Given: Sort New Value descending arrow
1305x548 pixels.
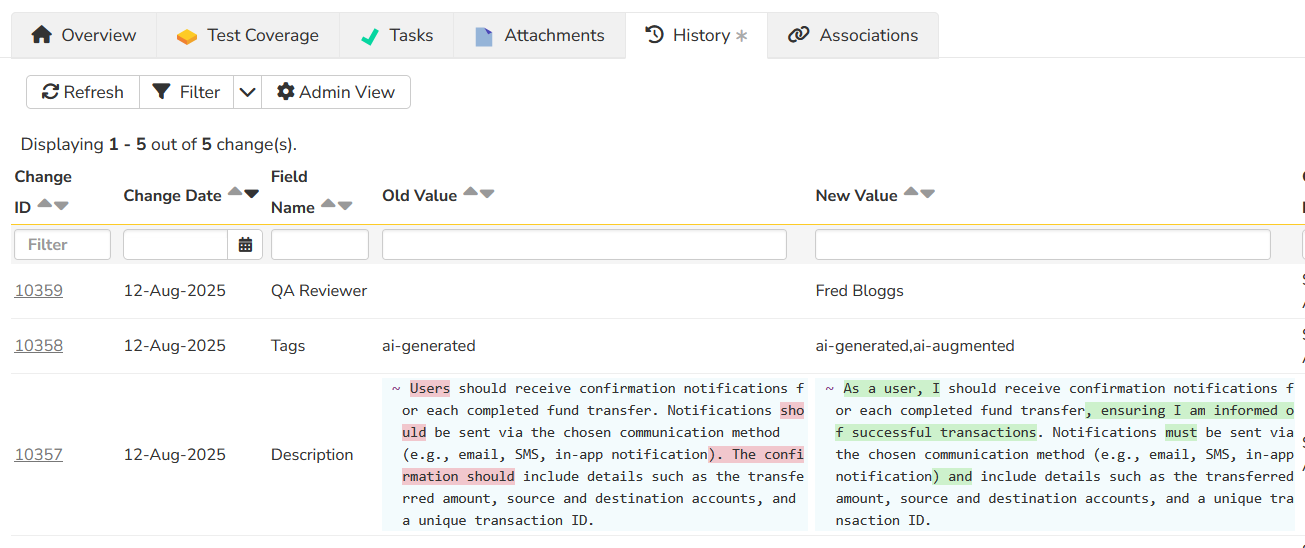Looking at the screenshot, I should coord(927,193).
